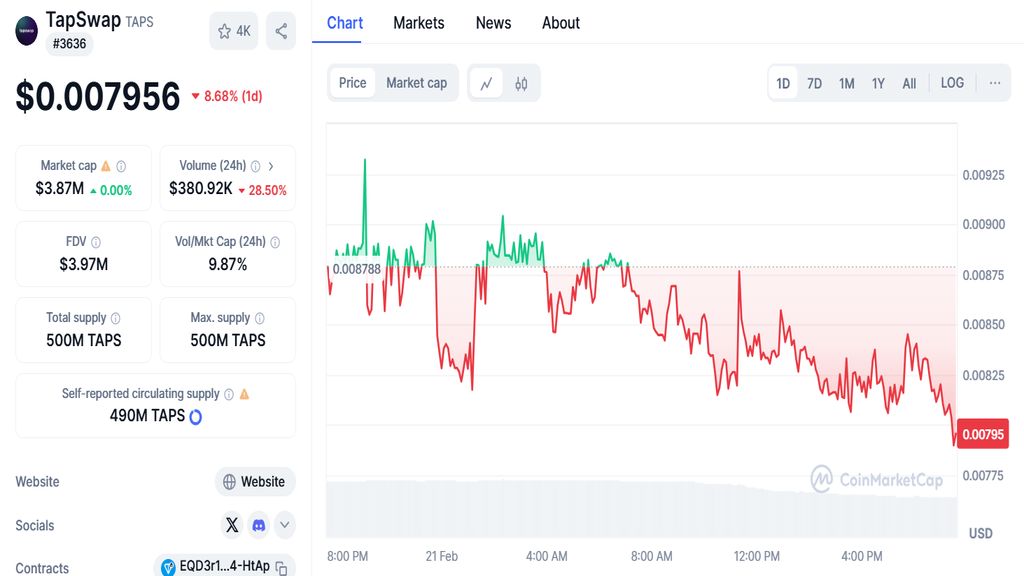
Task: Click the $3.87M market cap value
Action: click(59, 189)
